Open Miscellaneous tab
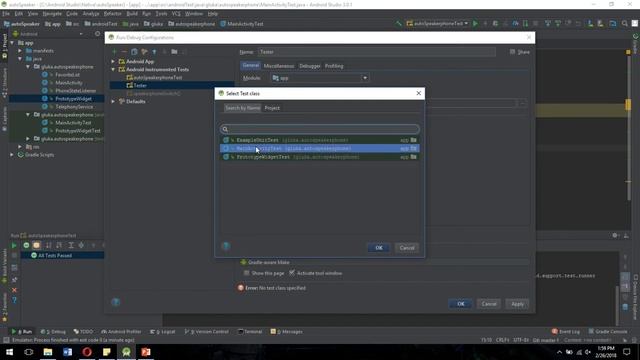Screen dimensions: 640x360 279,66
